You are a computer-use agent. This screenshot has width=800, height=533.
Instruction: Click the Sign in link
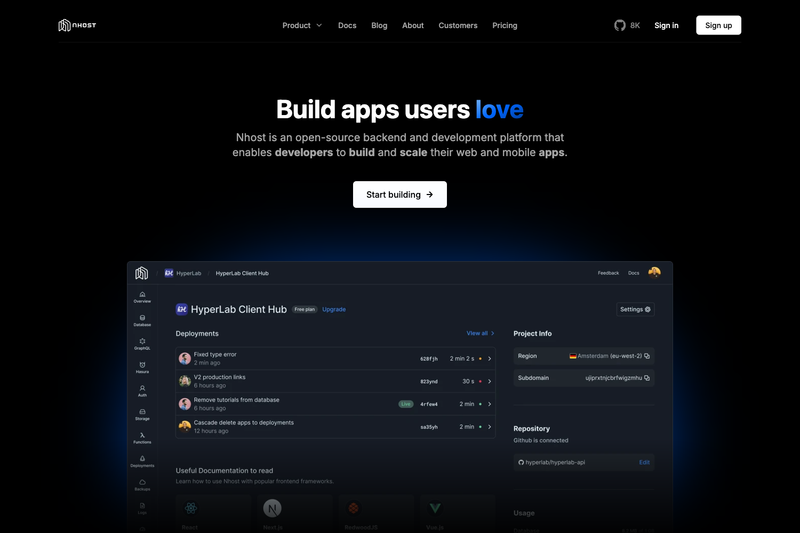666,26
